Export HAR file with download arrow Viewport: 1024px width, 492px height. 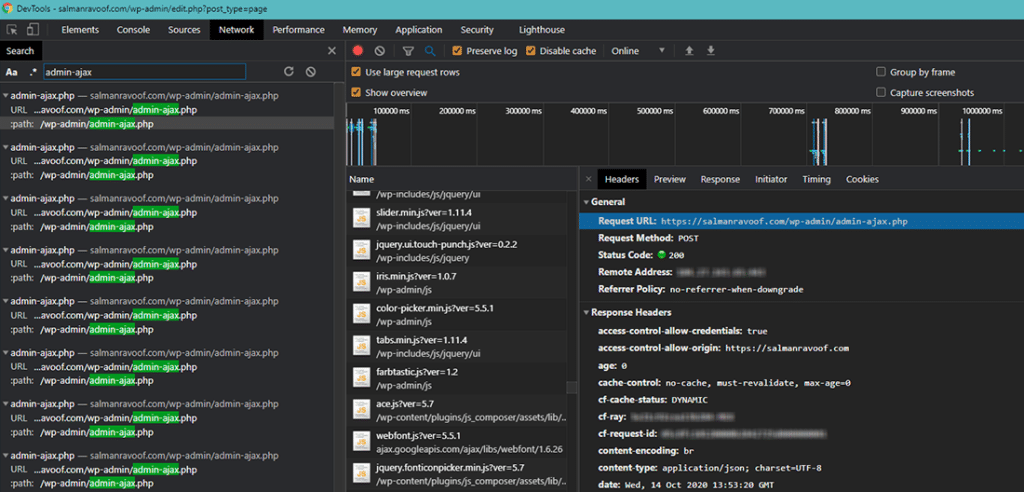click(x=711, y=51)
